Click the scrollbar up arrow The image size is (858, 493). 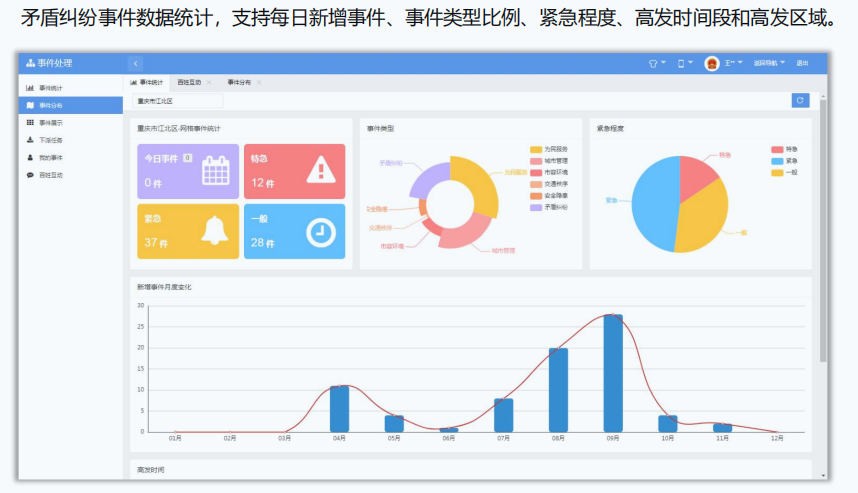823,96
